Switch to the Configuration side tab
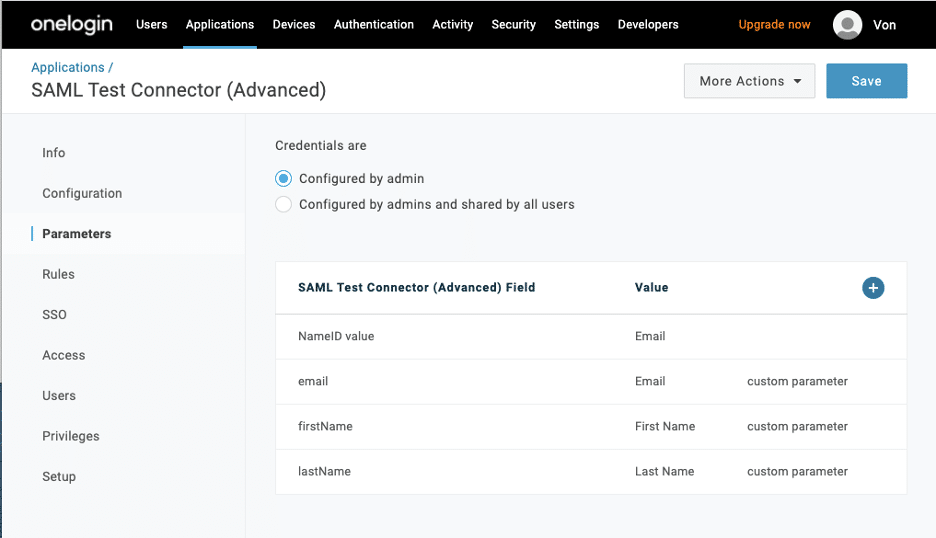 82,193
